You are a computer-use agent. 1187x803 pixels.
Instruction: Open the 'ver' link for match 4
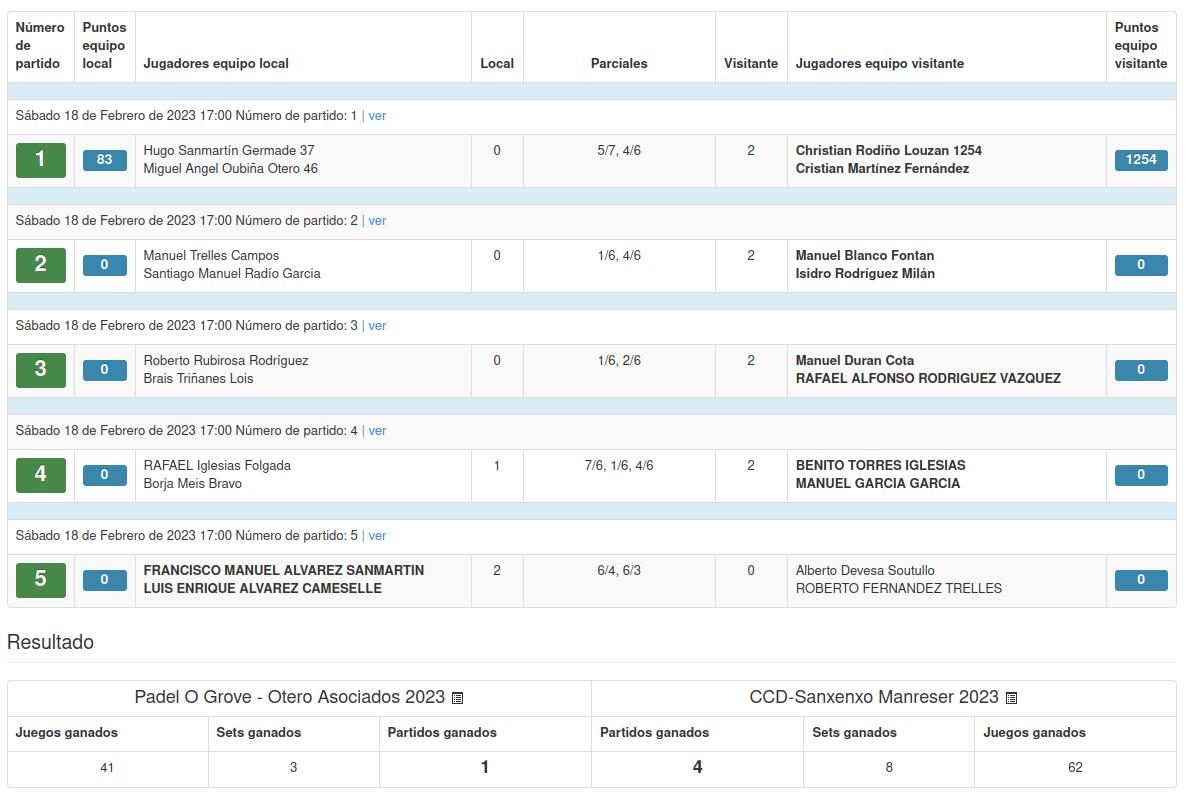pos(377,431)
